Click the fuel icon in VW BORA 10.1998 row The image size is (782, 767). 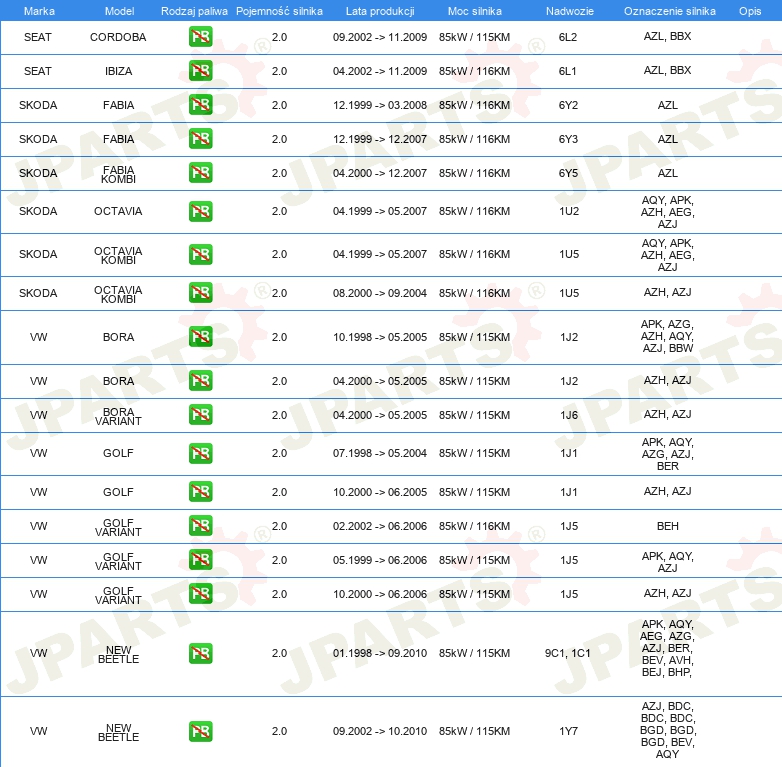pyautogui.click(x=200, y=337)
